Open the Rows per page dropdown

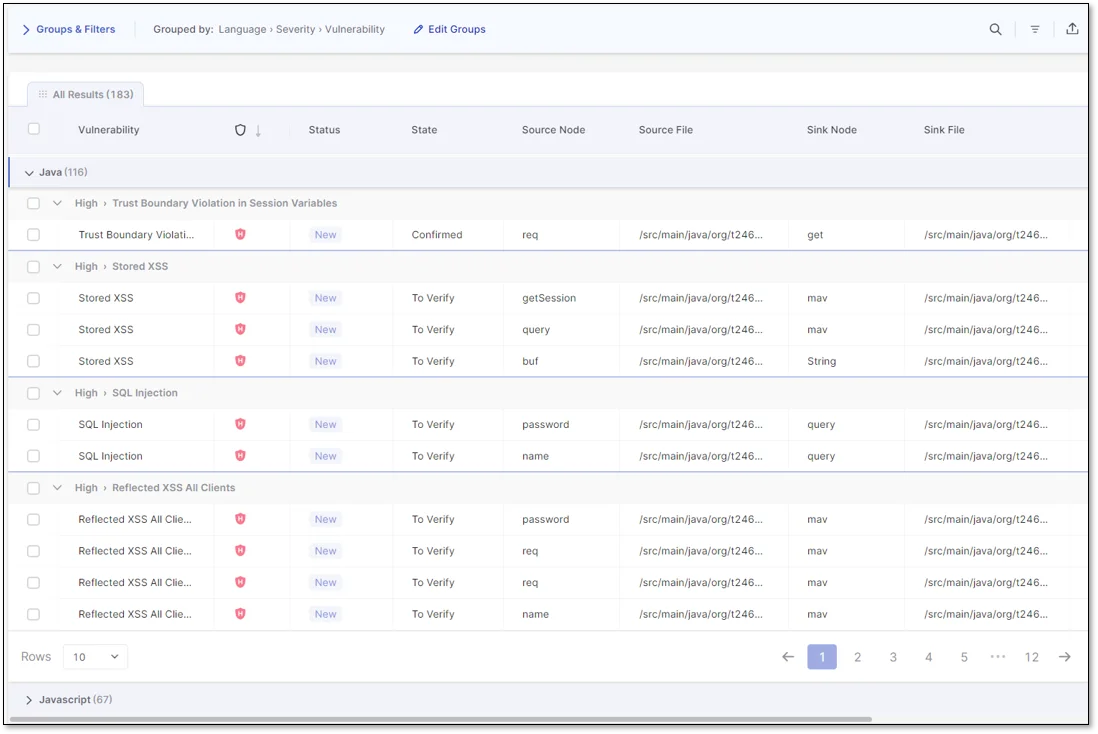tap(95, 656)
